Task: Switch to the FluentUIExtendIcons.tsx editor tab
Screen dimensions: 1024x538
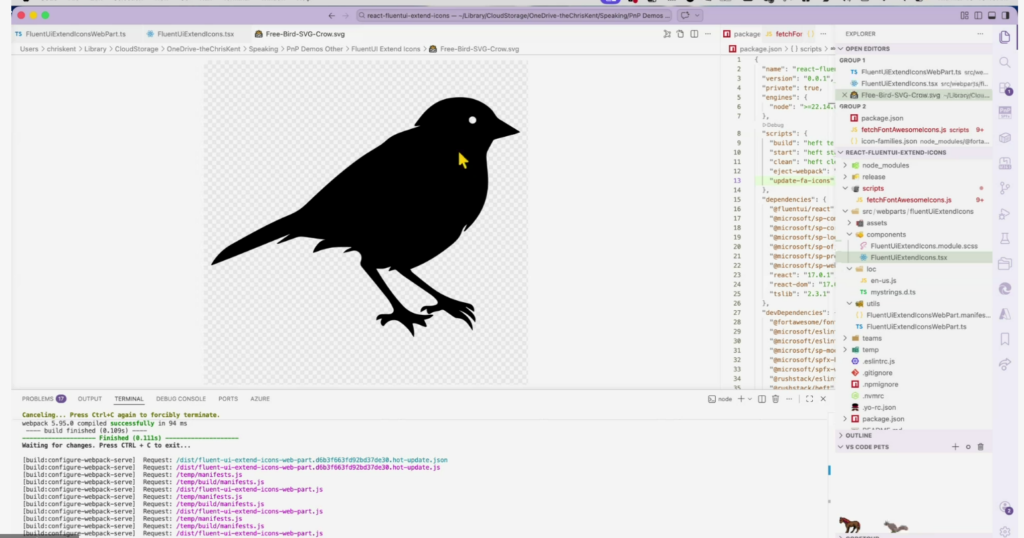Action: tap(195, 34)
